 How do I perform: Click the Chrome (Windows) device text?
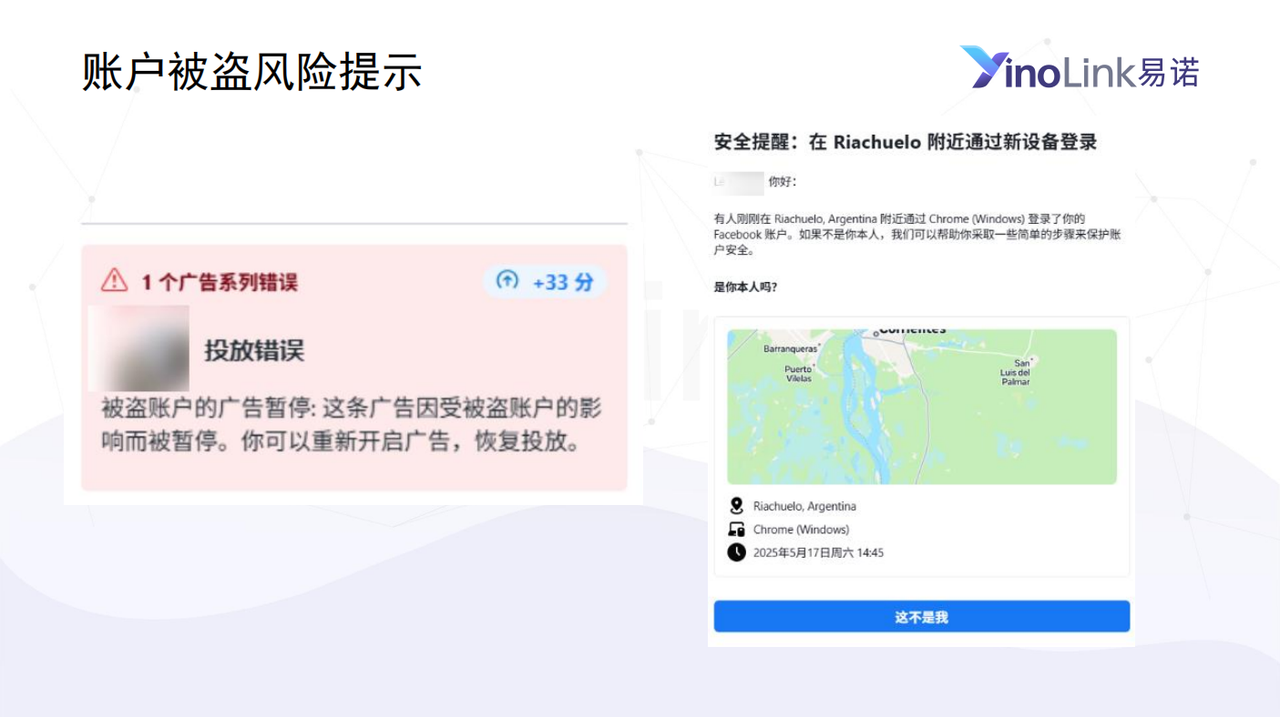point(801,530)
